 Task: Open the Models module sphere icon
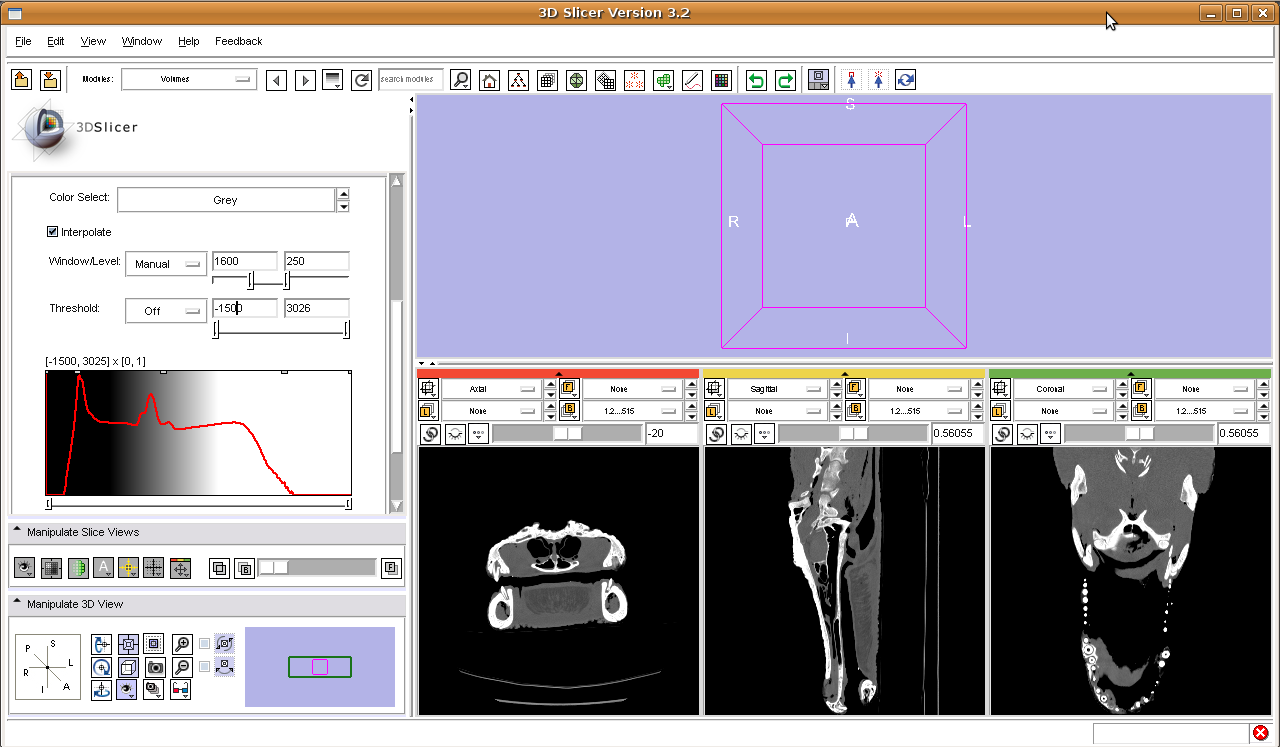click(576, 80)
